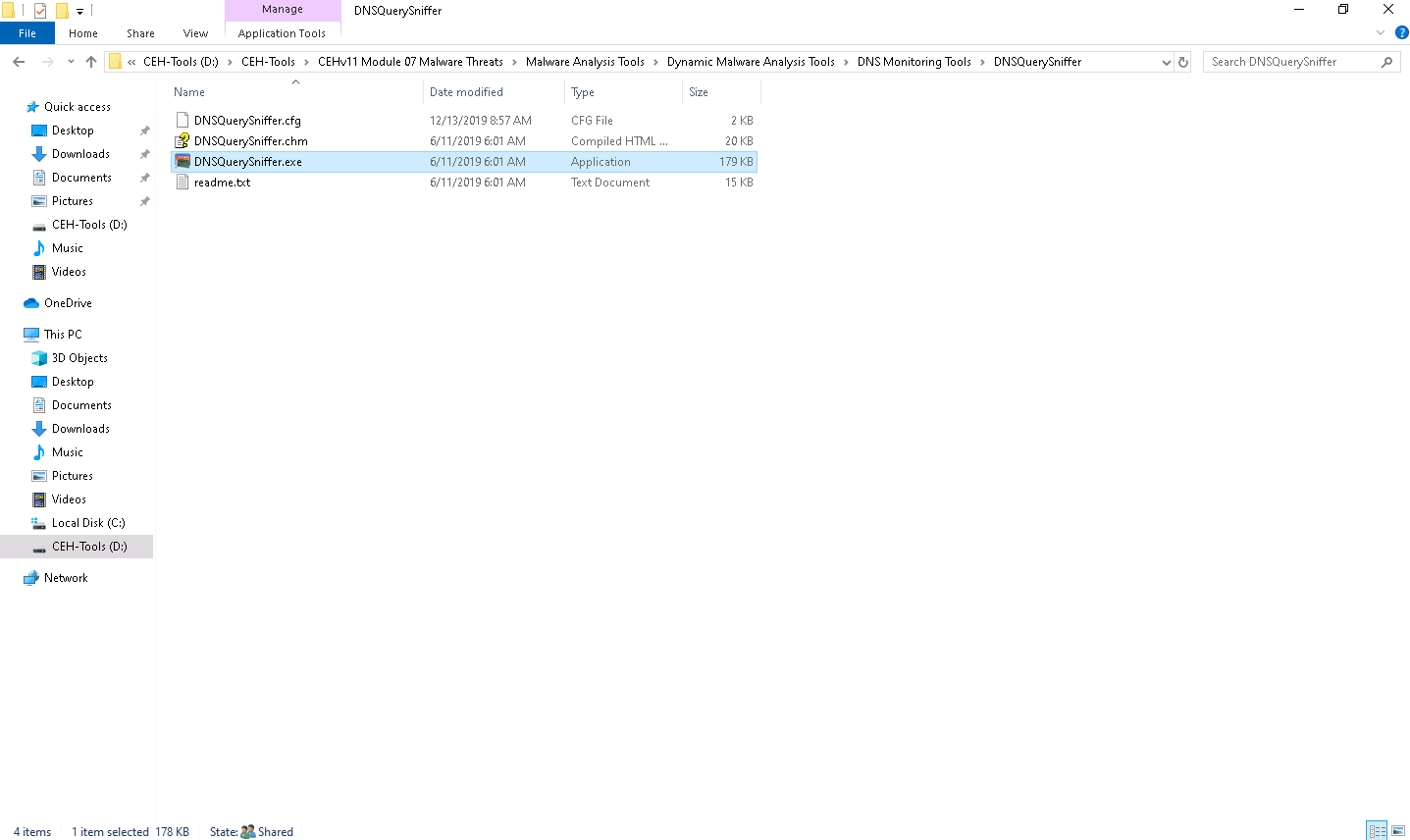
Task: Expand breadcrumb arrow after Malware Analysis Tools
Action: click(x=656, y=62)
